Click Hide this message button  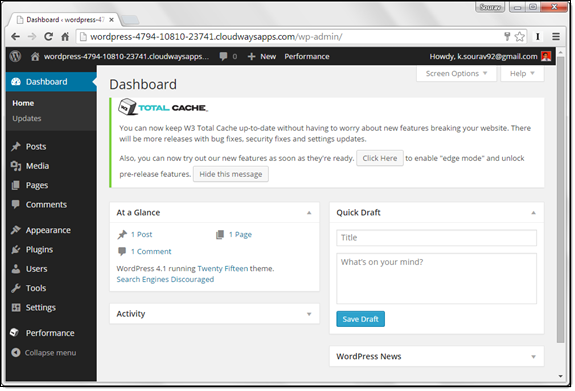[x=231, y=174]
